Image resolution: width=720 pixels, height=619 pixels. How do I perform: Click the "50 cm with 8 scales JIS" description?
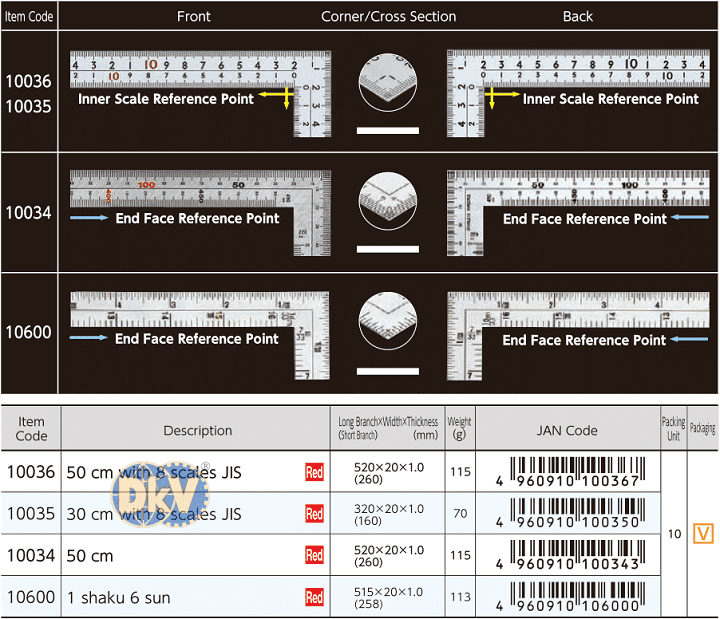pos(154,472)
